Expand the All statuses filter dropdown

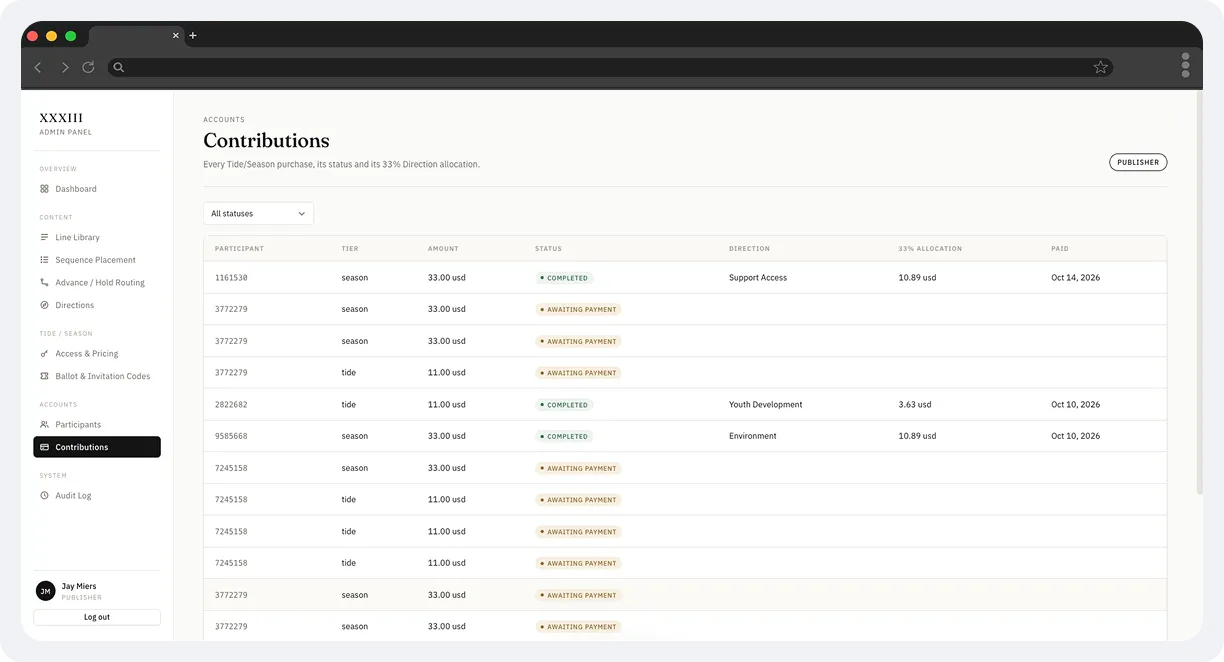pos(258,214)
